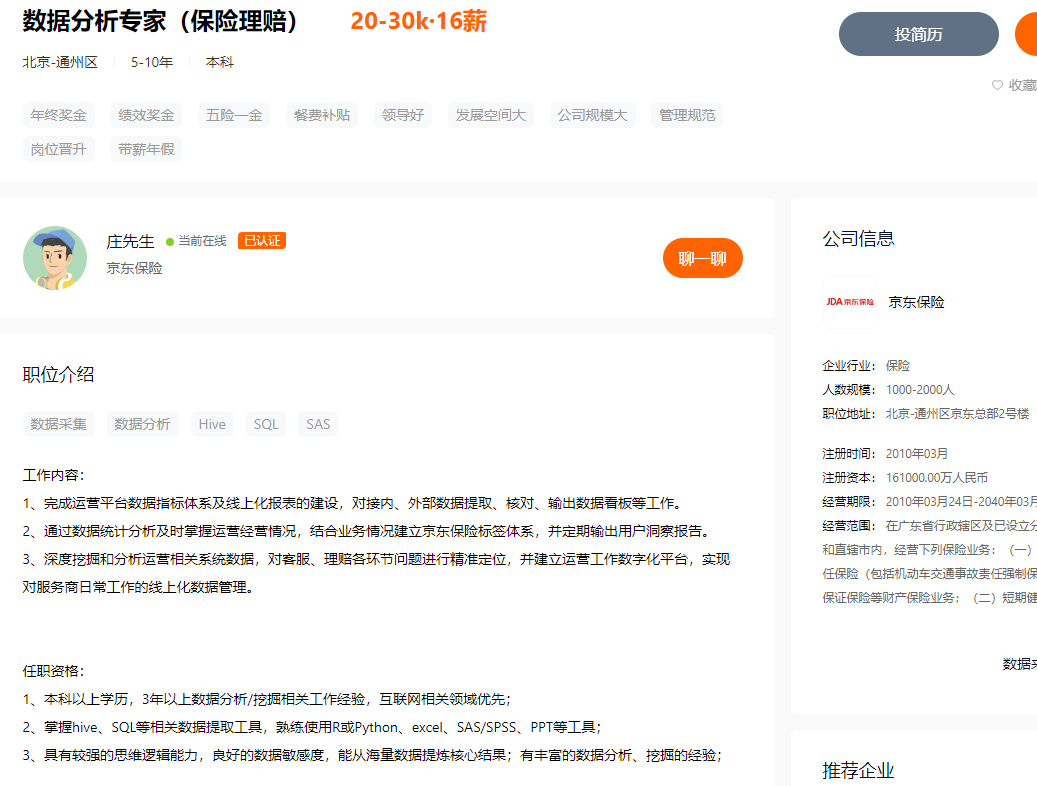1037x786 pixels.
Task: Click the 五险一金 benefit tag
Action: point(234,115)
